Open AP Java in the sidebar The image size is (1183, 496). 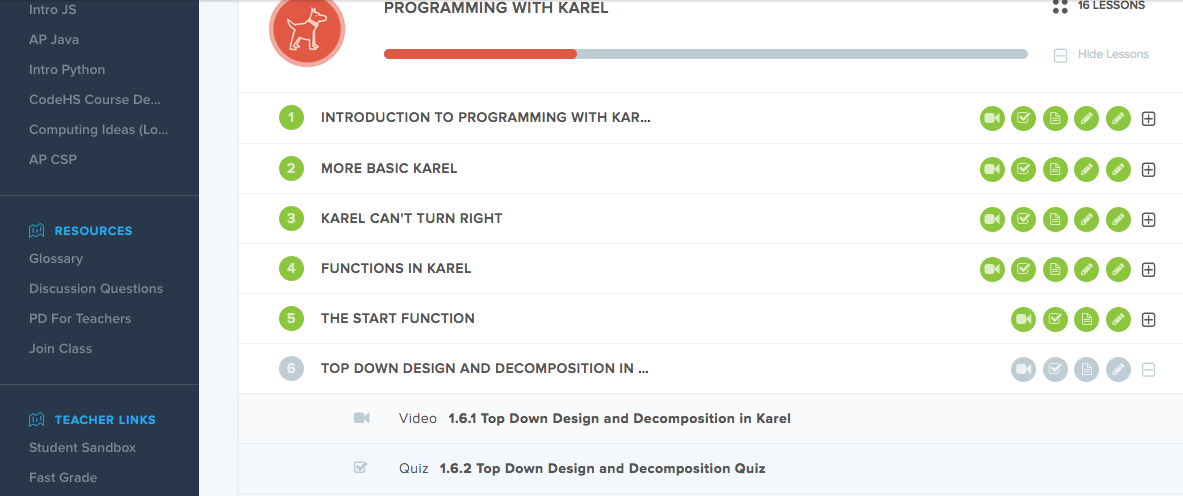click(54, 40)
